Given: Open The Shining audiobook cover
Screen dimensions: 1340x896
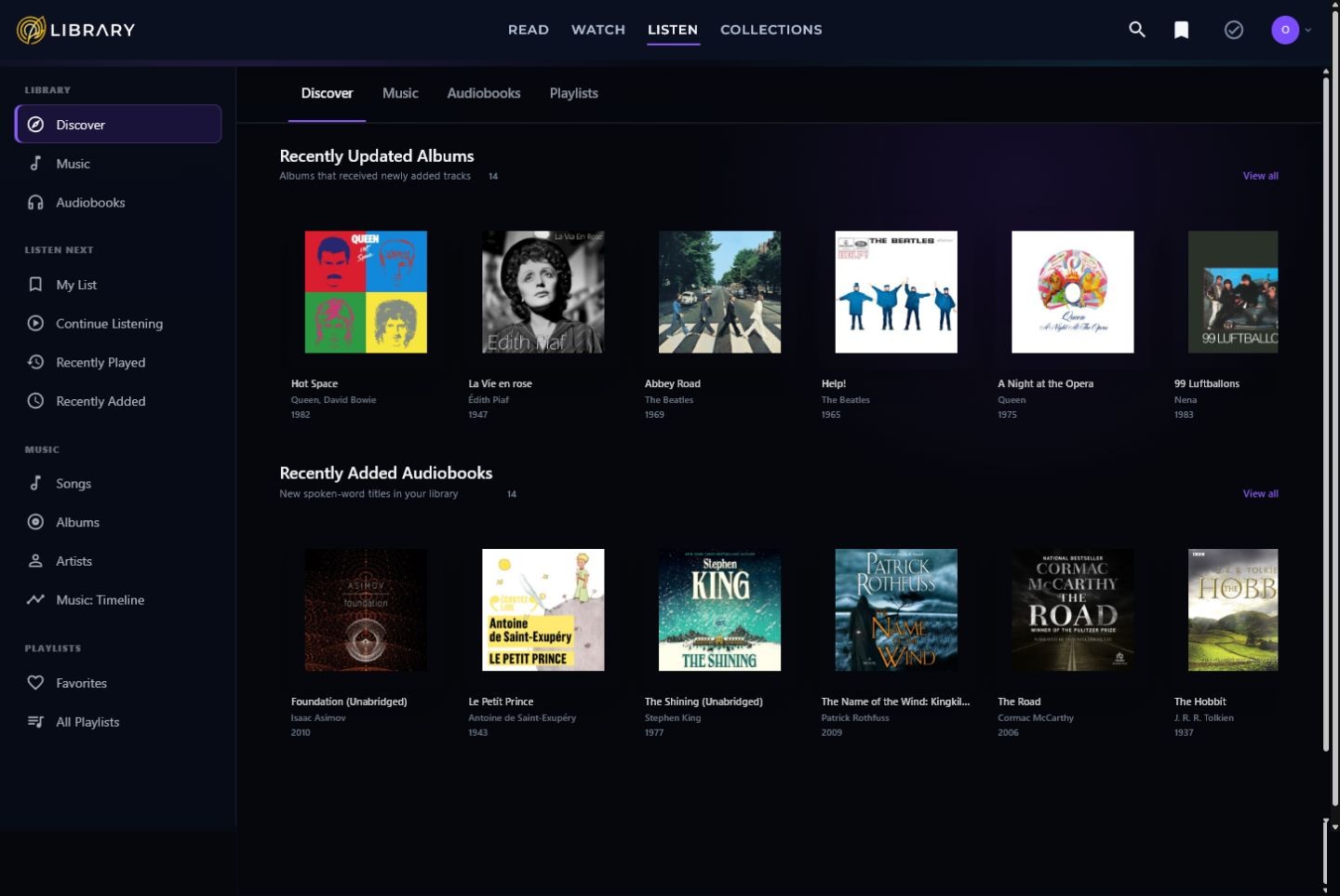Looking at the screenshot, I should tap(719, 610).
